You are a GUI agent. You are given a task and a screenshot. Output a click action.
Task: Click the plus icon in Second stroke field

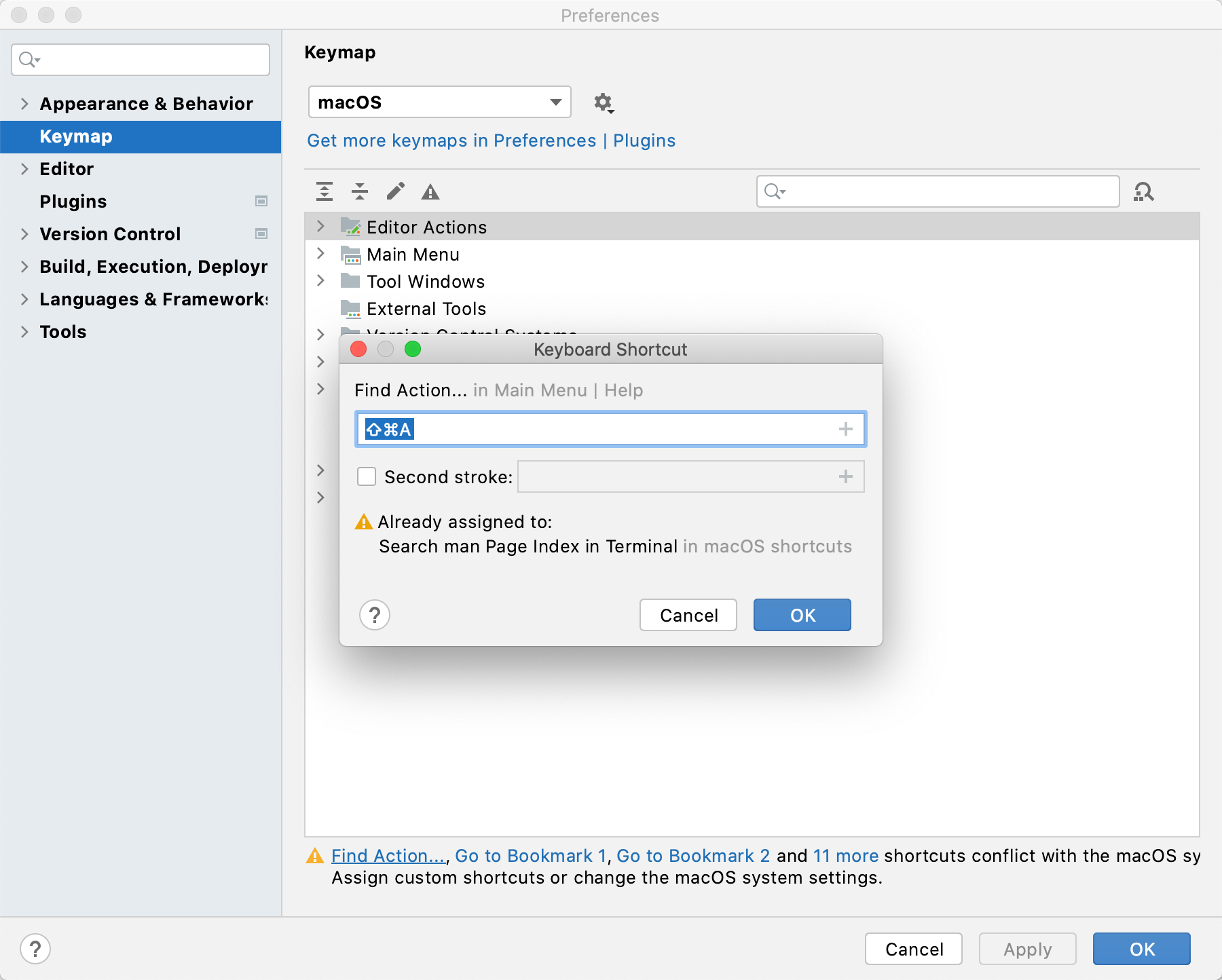(x=846, y=476)
